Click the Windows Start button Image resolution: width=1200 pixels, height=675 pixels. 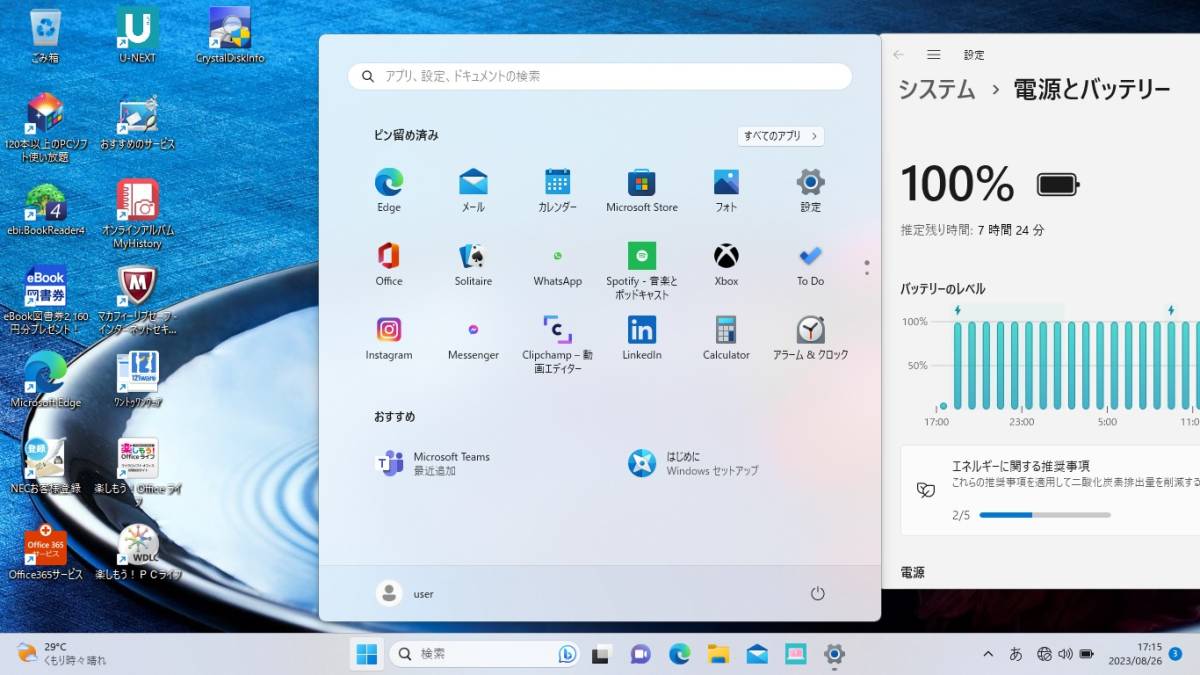click(x=367, y=654)
